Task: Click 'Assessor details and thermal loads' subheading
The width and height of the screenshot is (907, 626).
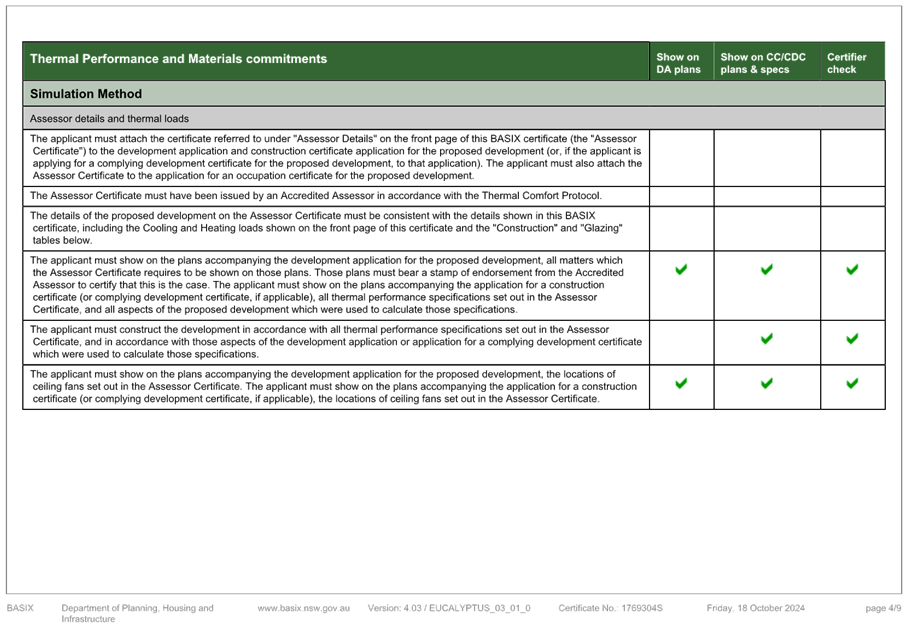Action: (109, 119)
